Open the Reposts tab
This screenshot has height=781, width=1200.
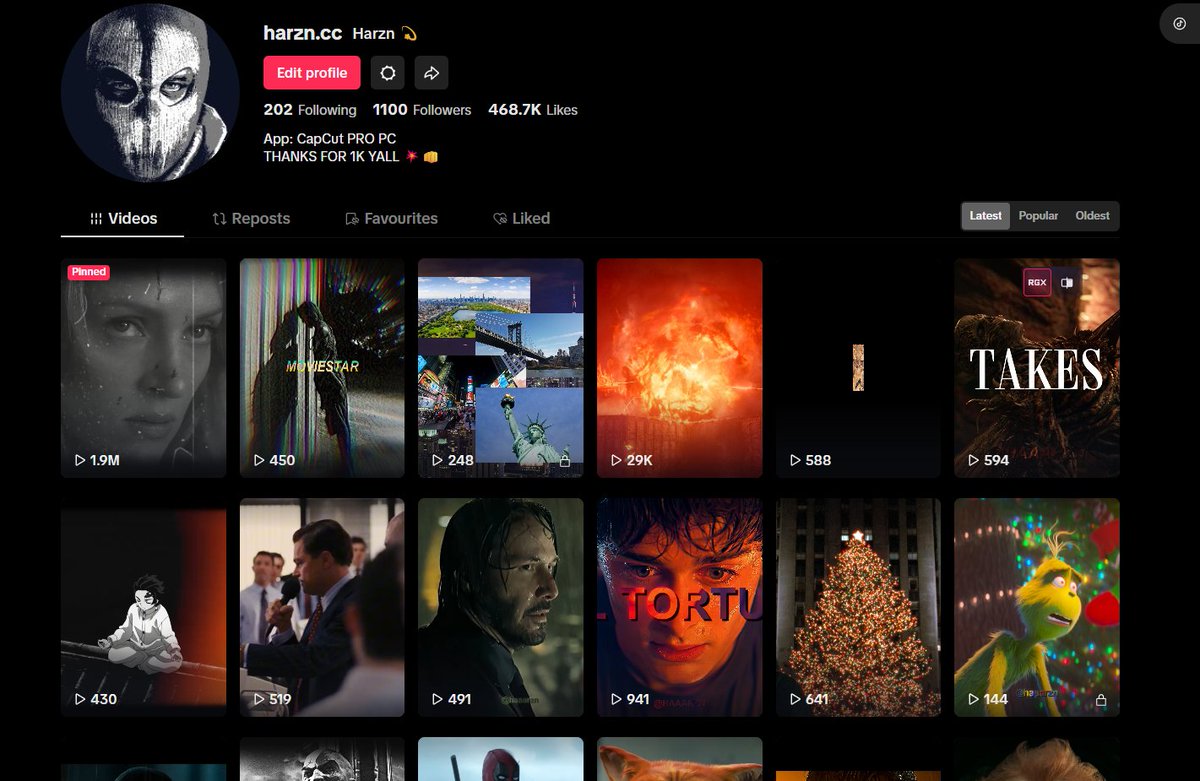point(251,218)
